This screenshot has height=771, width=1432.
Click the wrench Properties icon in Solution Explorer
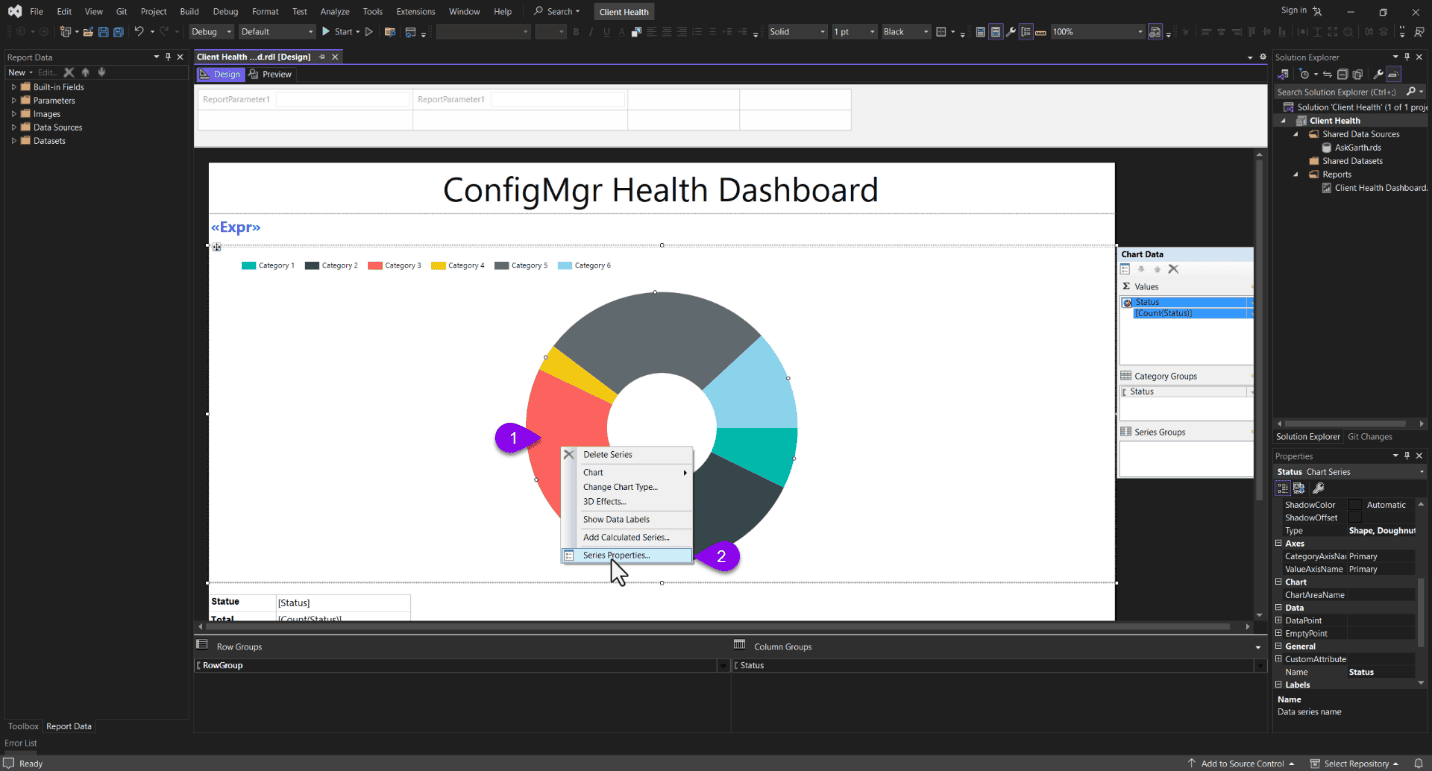[1378, 74]
